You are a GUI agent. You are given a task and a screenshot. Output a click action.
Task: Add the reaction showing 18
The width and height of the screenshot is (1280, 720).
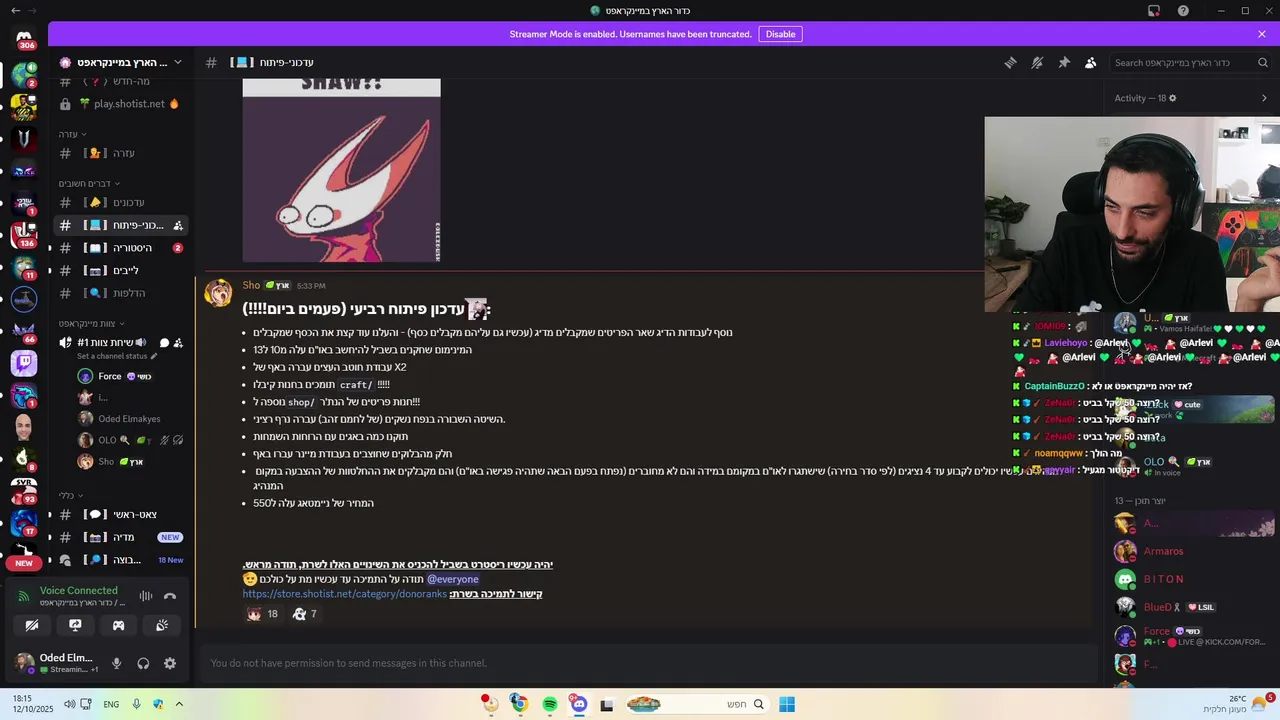[x=263, y=614]
